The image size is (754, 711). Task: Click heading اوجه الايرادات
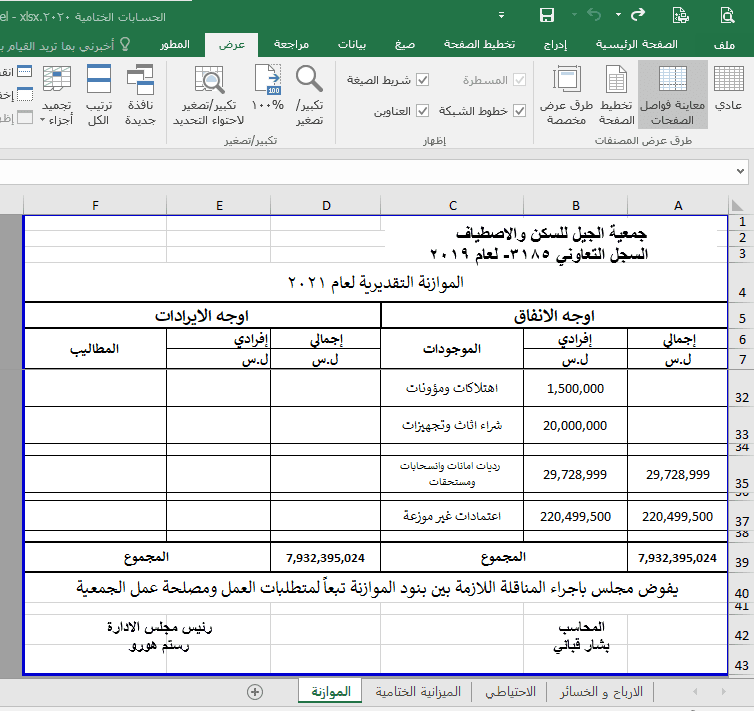point(202,316)
